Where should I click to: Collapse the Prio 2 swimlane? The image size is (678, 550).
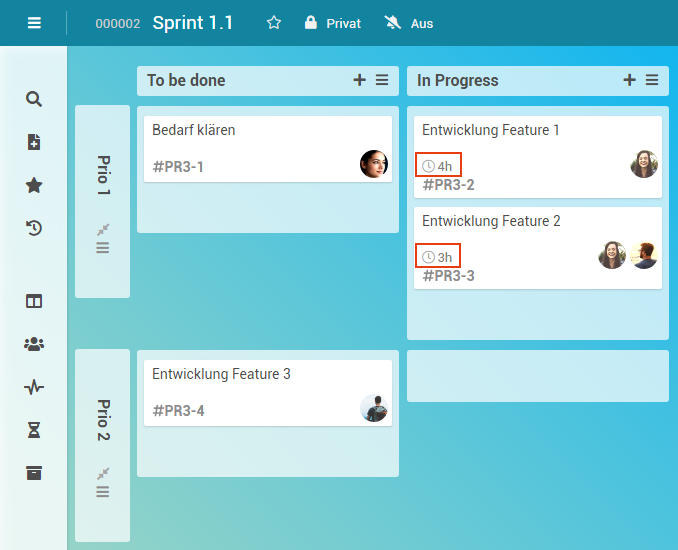pos(102,473)
